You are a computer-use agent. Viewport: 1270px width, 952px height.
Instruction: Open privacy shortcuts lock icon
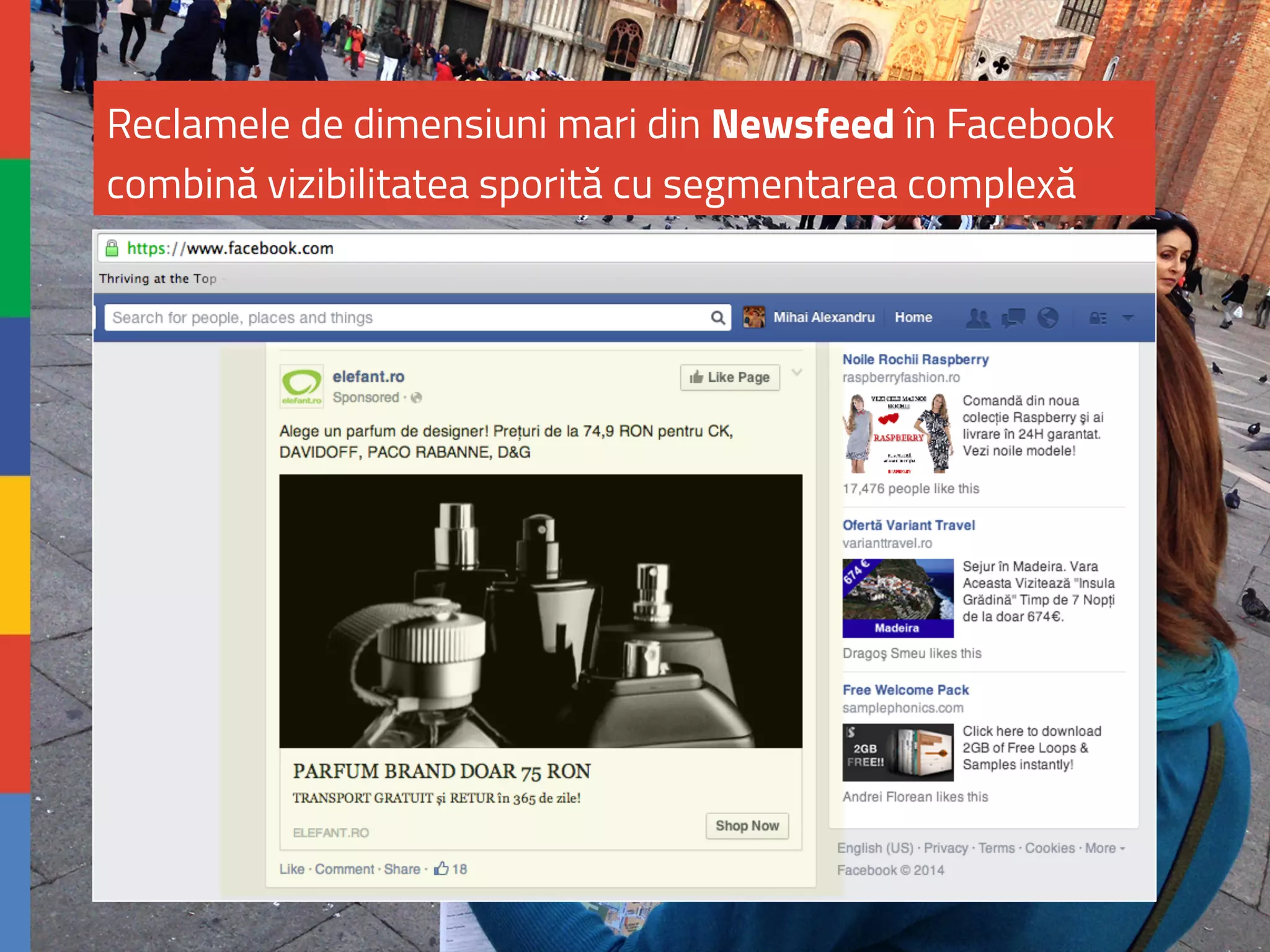click(x=1098, y=318)
